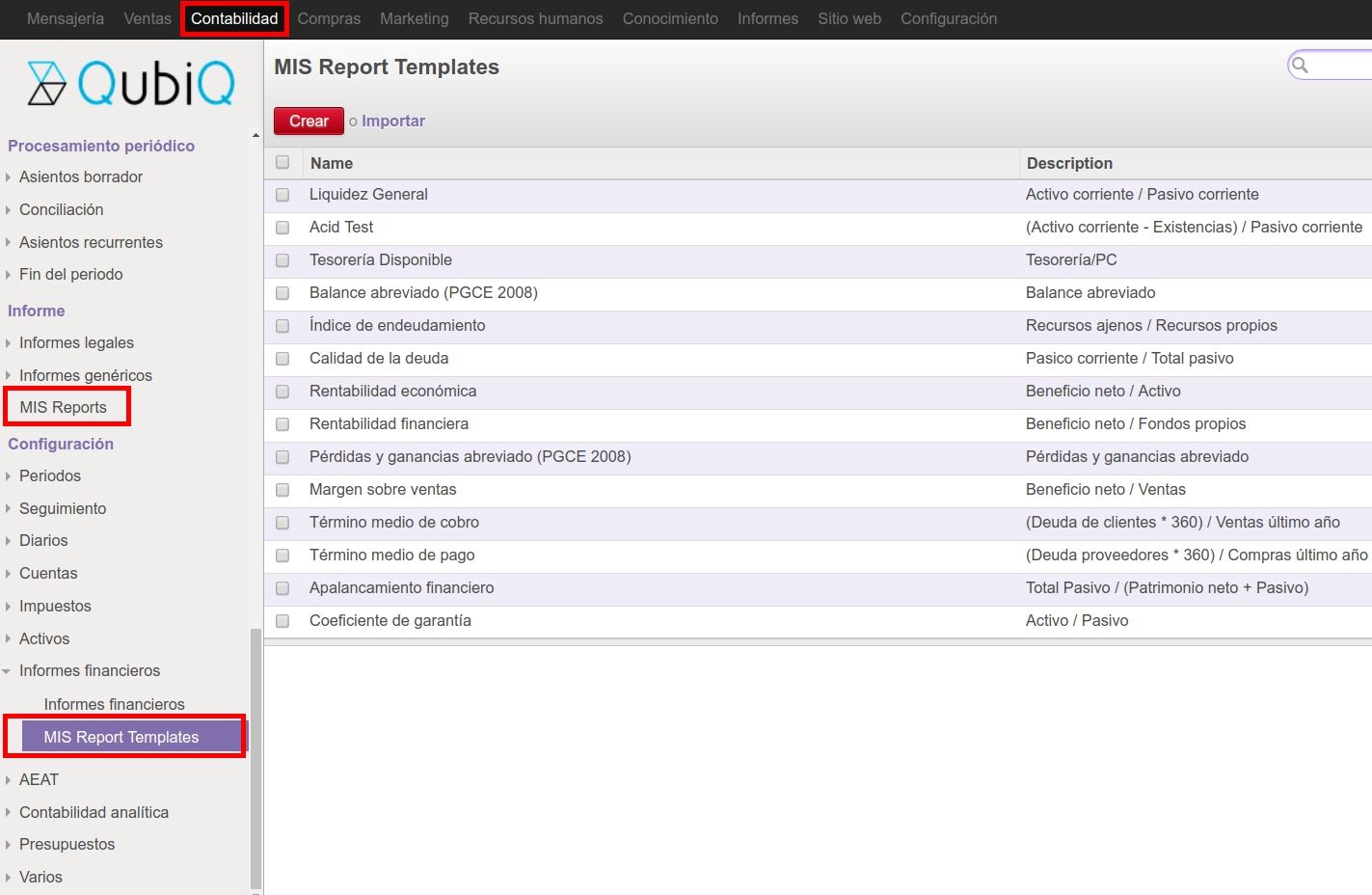Tick the Liquidez General row checkbox
This screenshot has height=895, width=1372.
click(282, 195)
